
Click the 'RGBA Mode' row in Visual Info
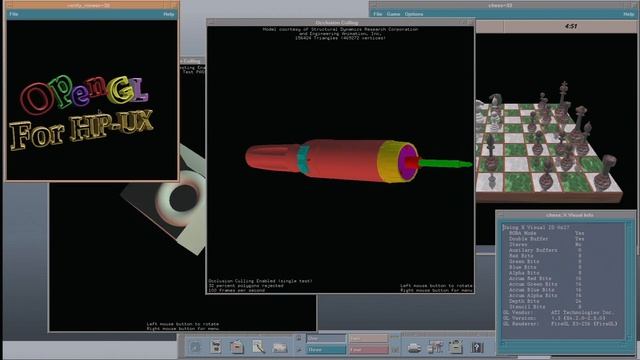(x=546, y=233)
